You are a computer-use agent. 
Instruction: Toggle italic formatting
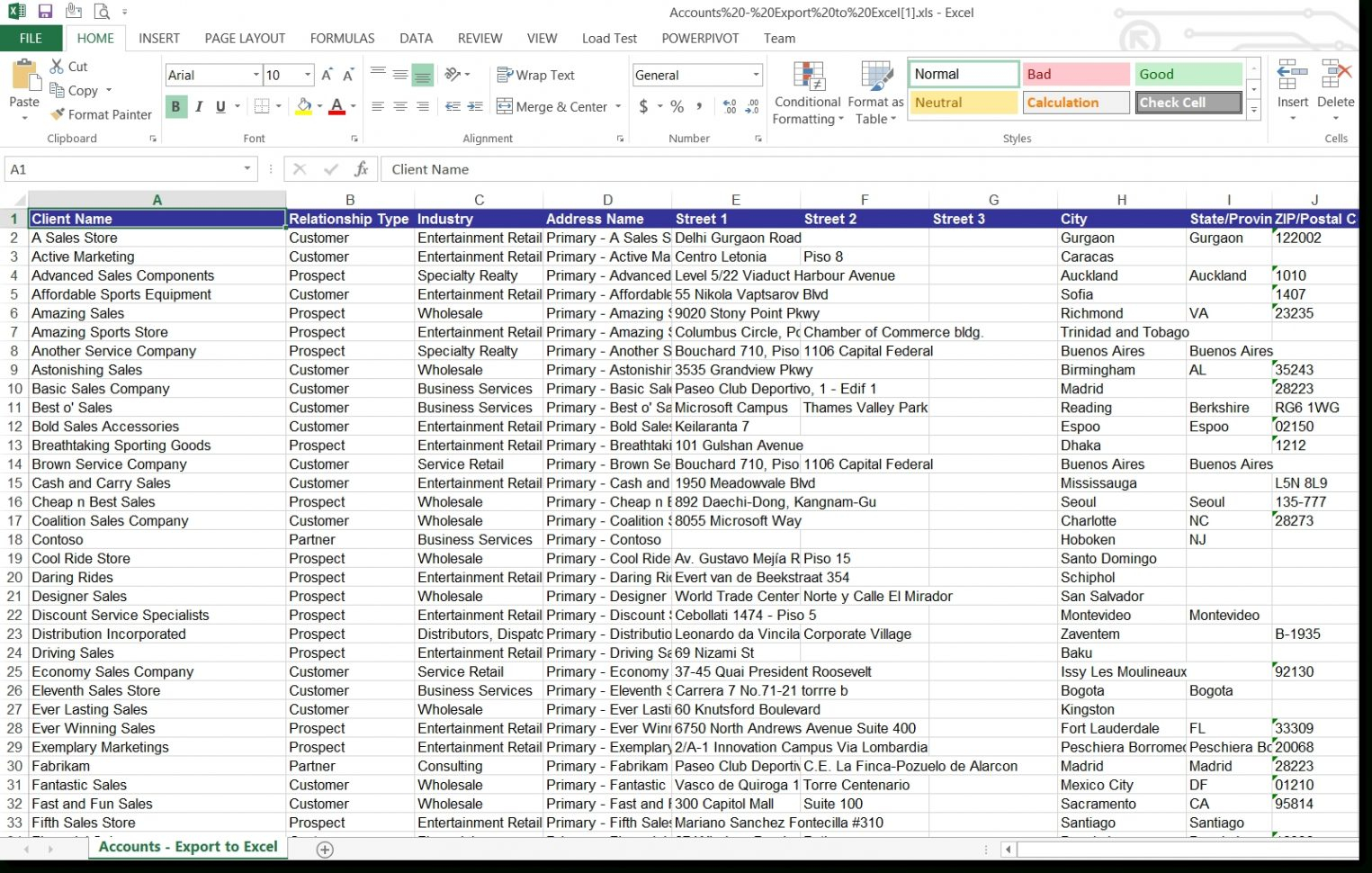tap(199, 106)
